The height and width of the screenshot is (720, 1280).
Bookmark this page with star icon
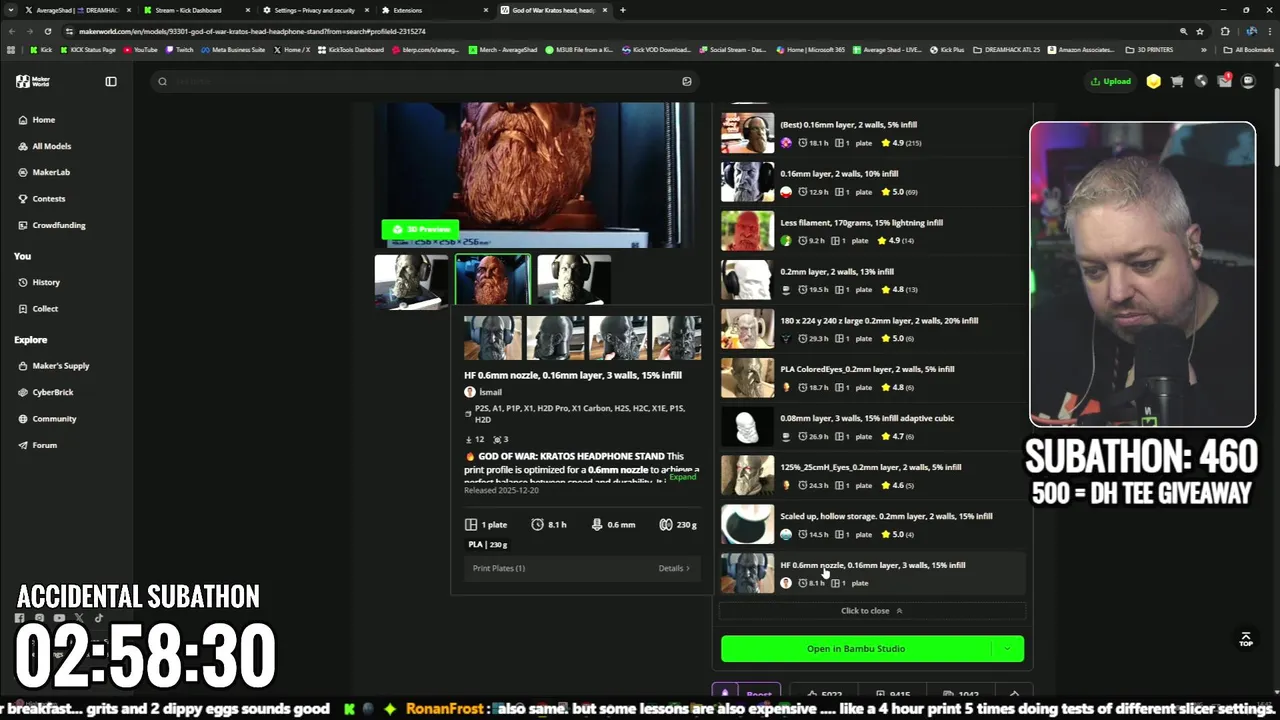[1200, 31]
